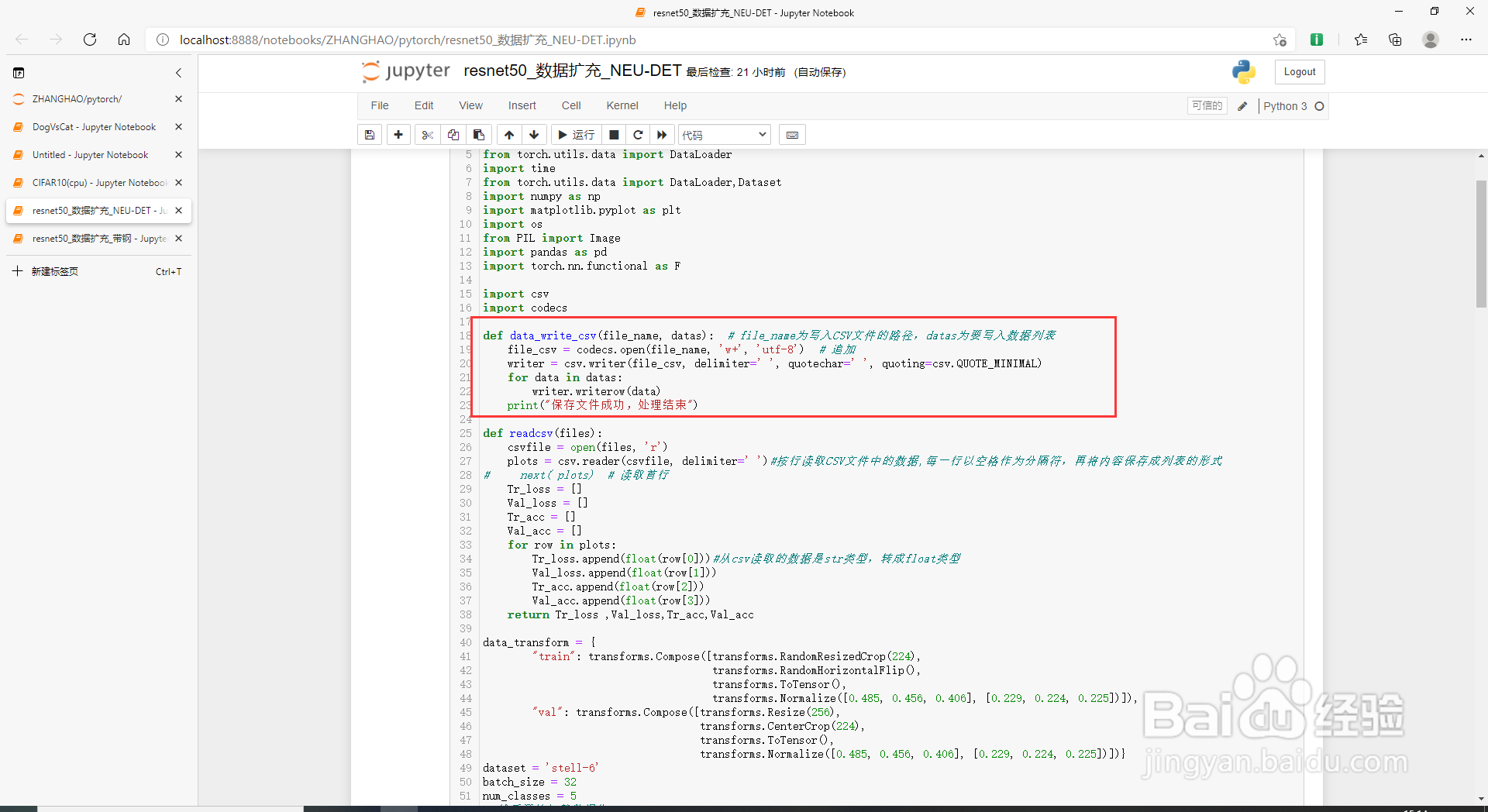Image resolution: width=1488 pixels, height=812 pixels.
Task: Click the Jupyter logo
Action: [x=405, y=71]
